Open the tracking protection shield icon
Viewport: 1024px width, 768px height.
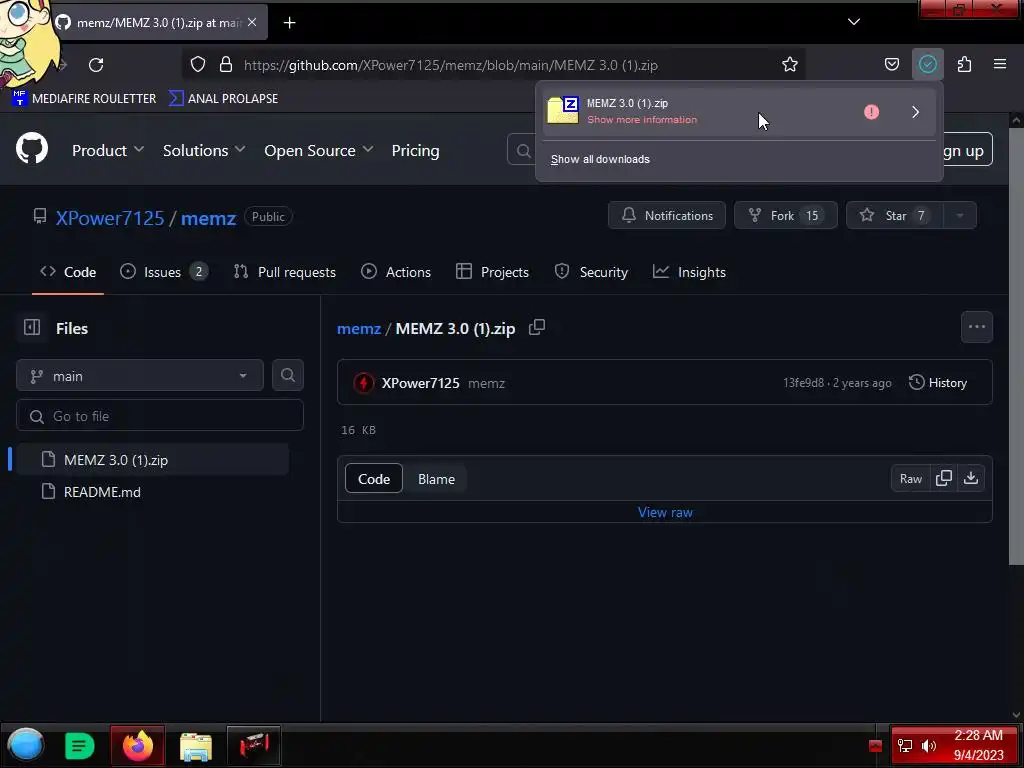[198, 65]
